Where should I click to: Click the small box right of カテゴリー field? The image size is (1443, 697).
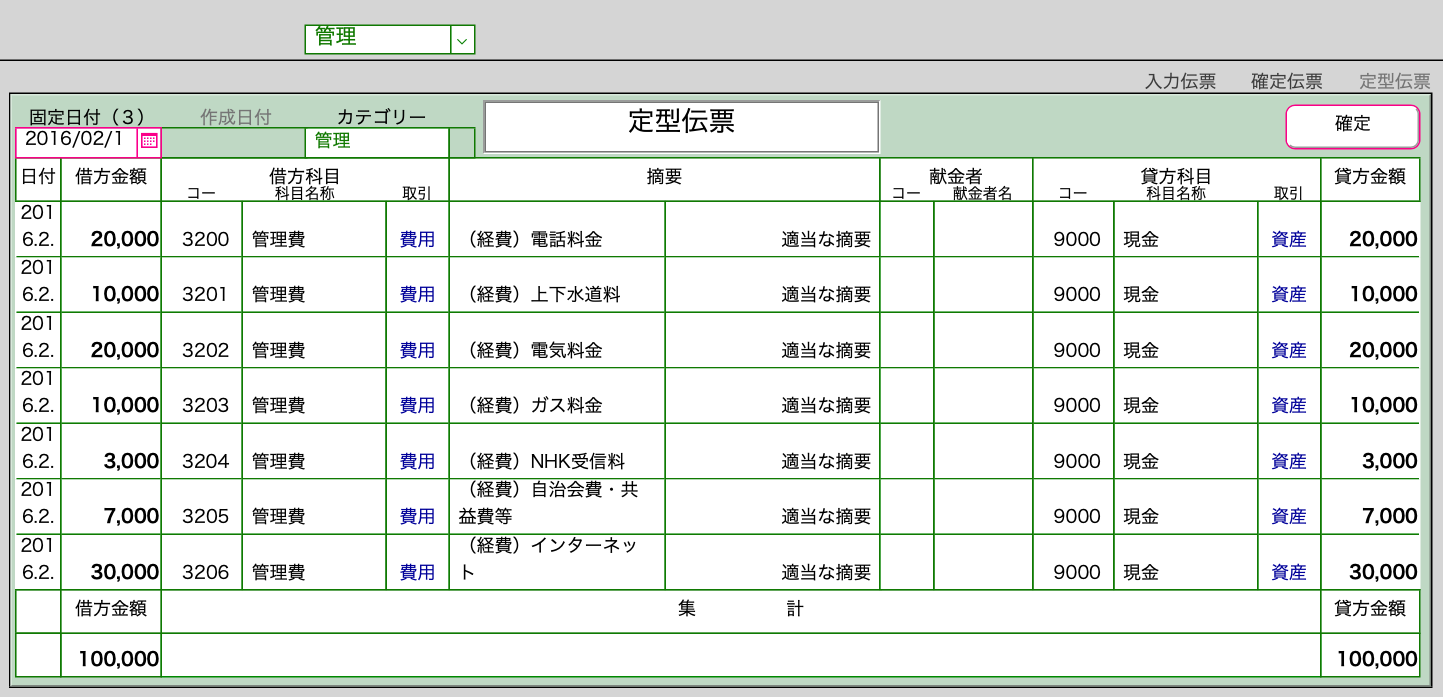pyautogui.click(x=462, y=142)
